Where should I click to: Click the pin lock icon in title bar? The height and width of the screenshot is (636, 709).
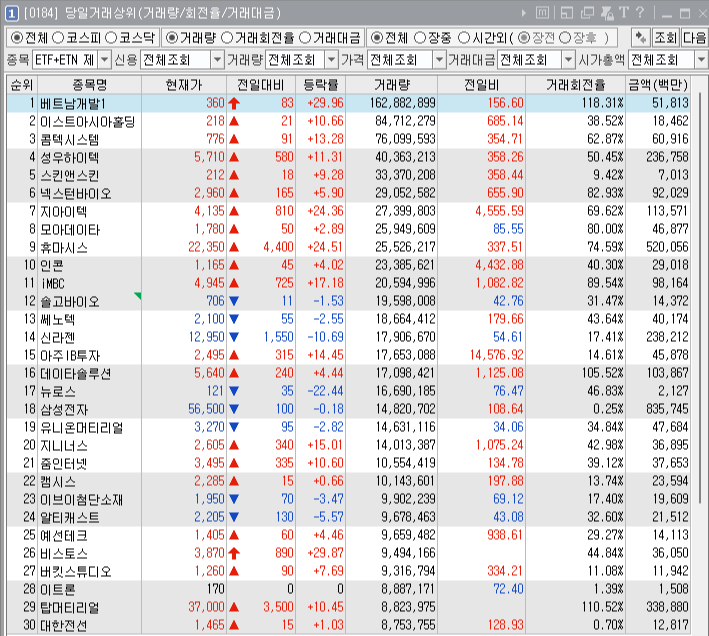click(x=607, y=13)
